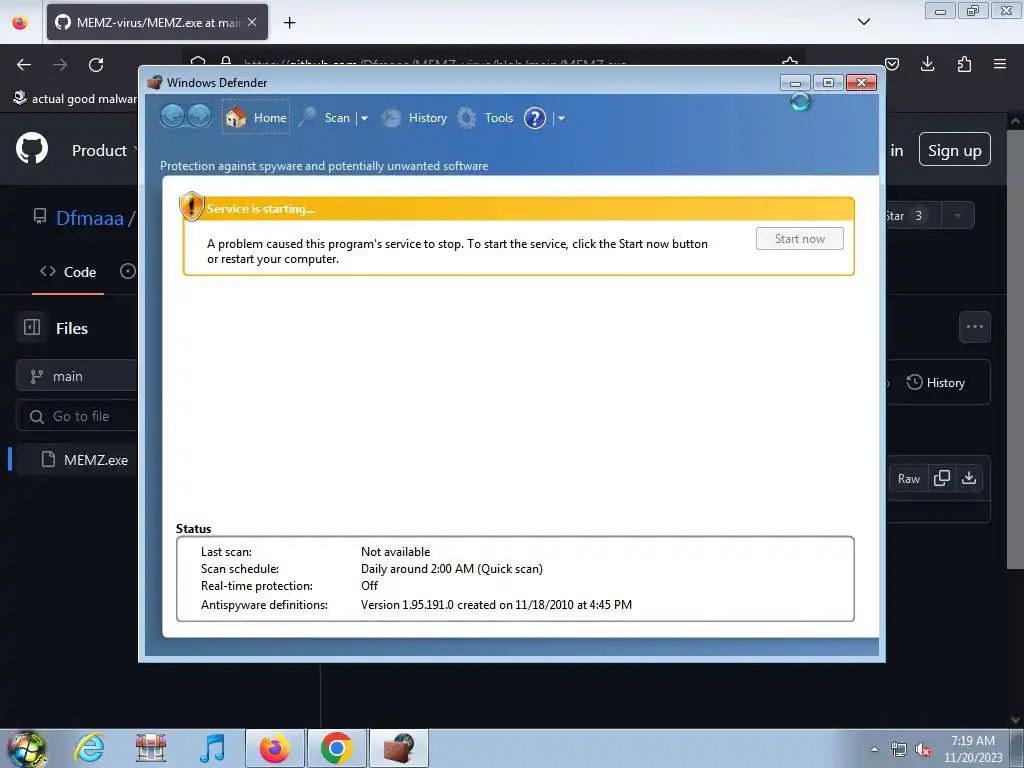The image size is (1024, 768).
Task: Show hidden system tray icons
Action: 874,749
